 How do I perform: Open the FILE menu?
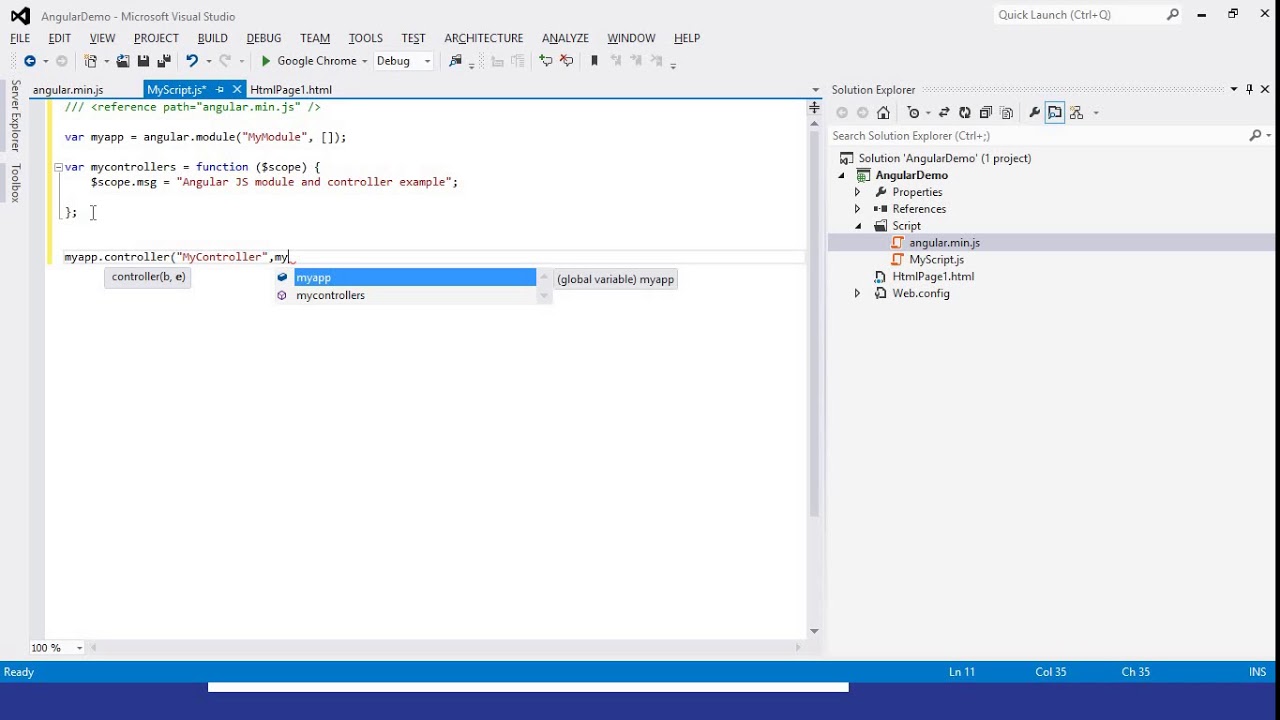(x=20, y=38)
